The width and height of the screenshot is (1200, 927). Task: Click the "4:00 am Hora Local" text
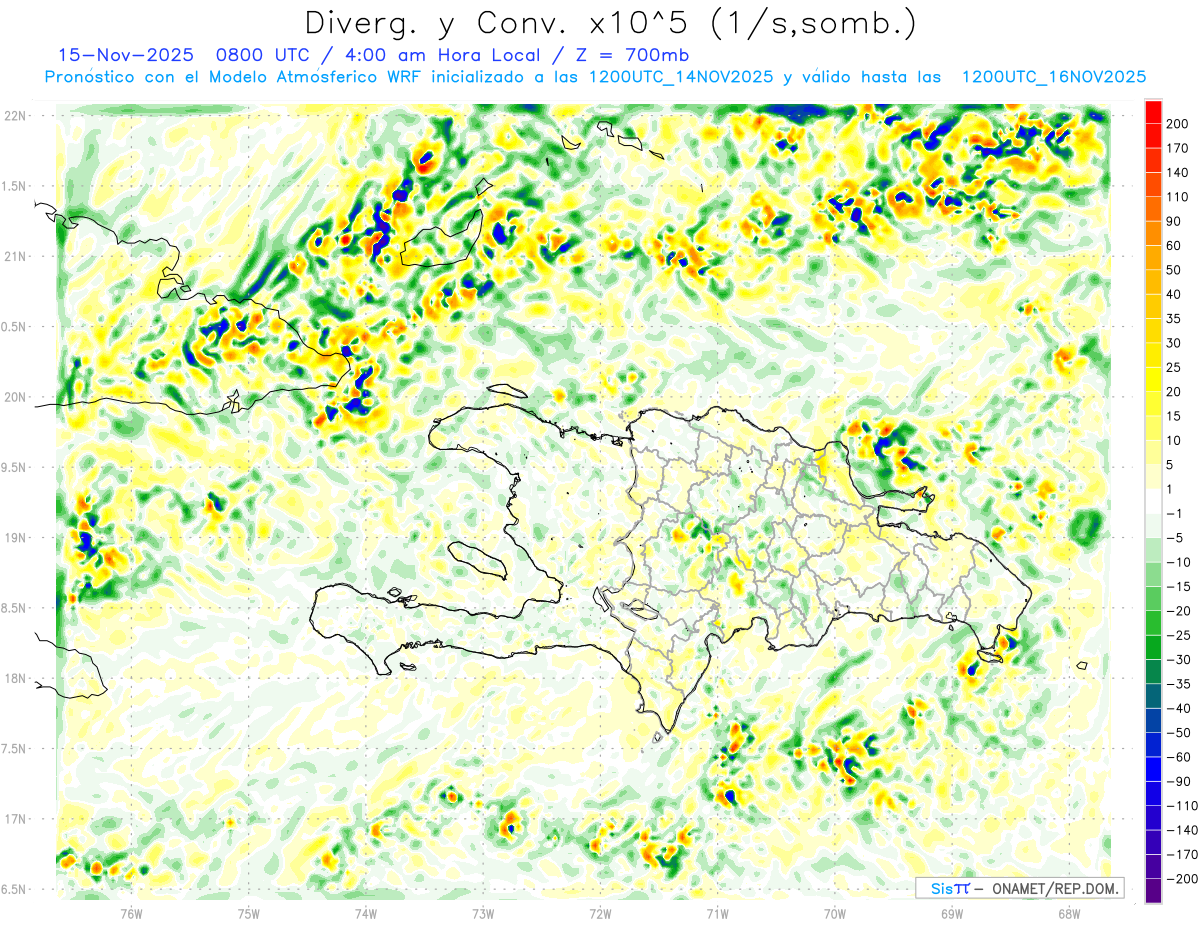click(444, 55)
